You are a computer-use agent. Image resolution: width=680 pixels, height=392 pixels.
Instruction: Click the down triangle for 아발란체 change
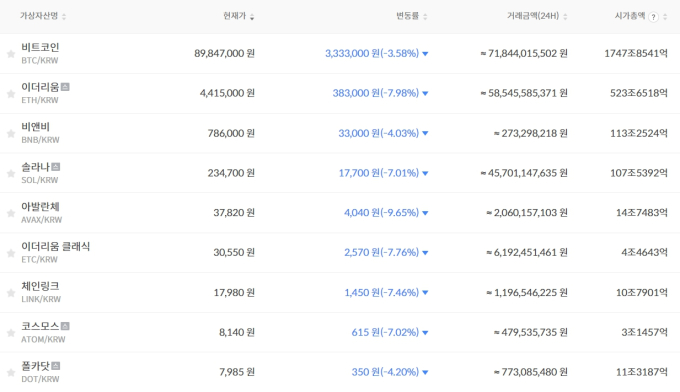pos(425,213)
